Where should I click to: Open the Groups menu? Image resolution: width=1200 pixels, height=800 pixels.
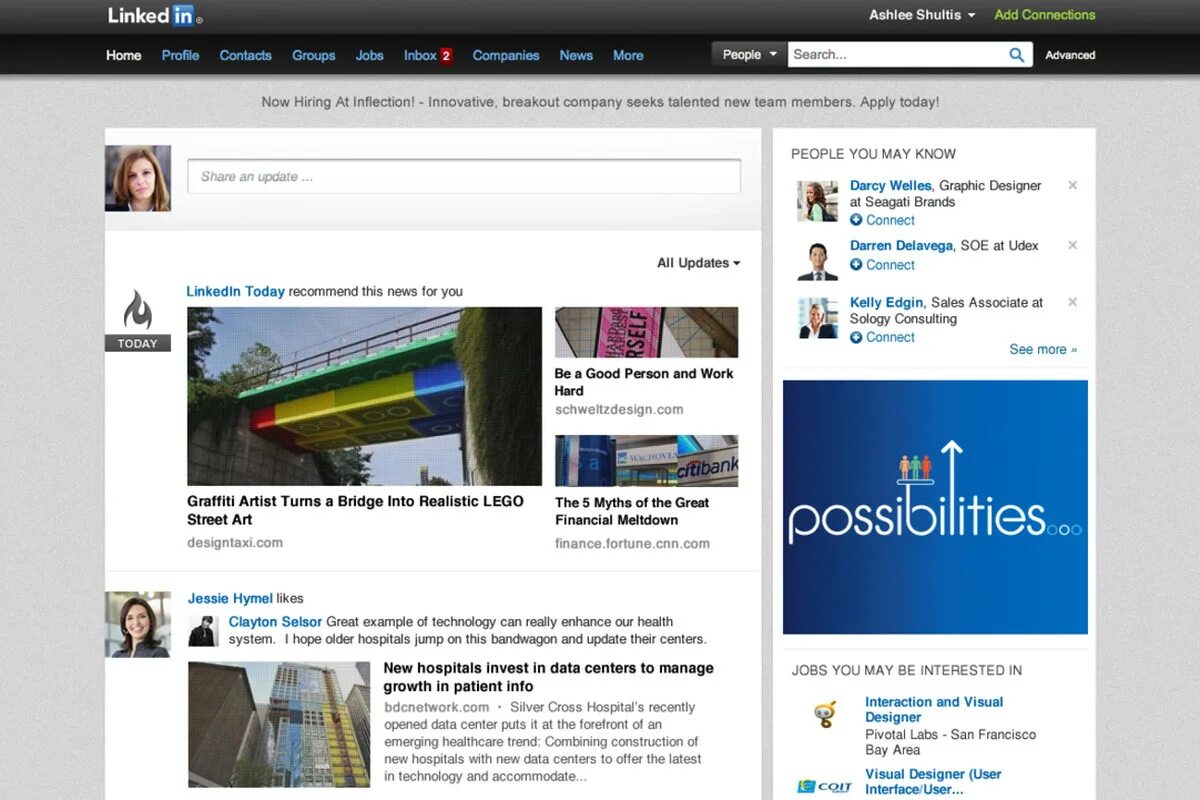313,55
